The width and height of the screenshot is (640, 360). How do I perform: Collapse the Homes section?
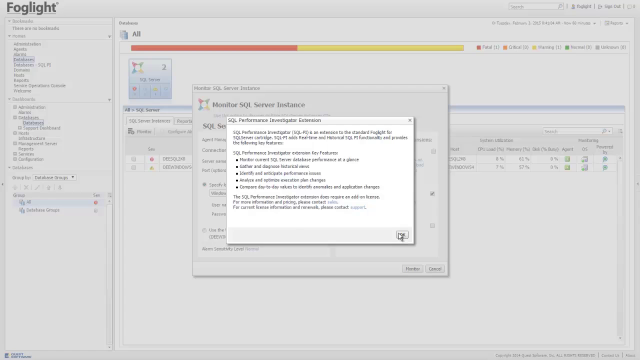[9, 36]
